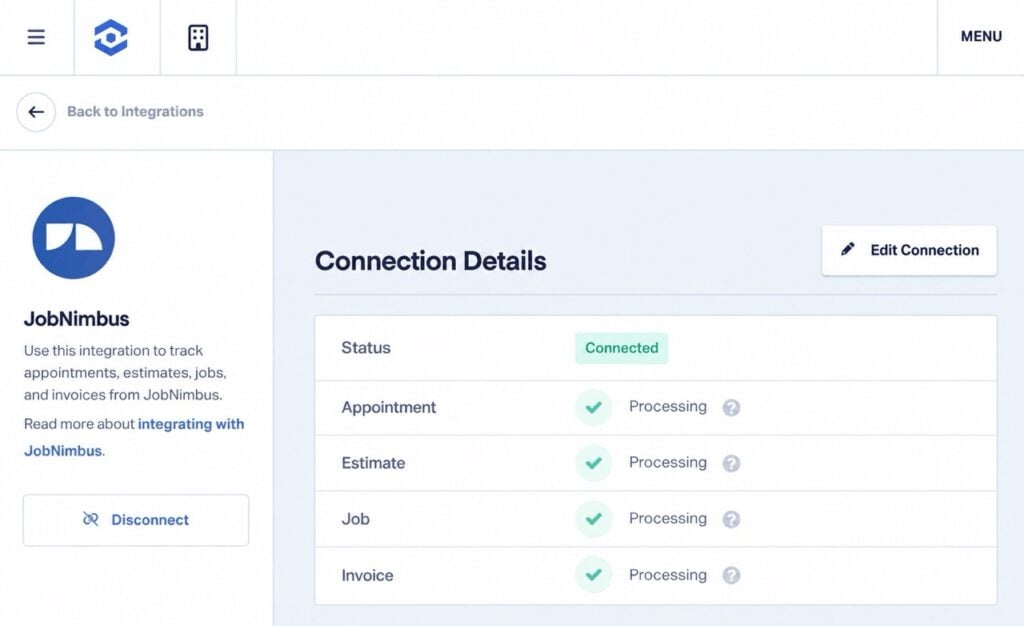
Task: Select the Status label
Action: tap(366, 348)
